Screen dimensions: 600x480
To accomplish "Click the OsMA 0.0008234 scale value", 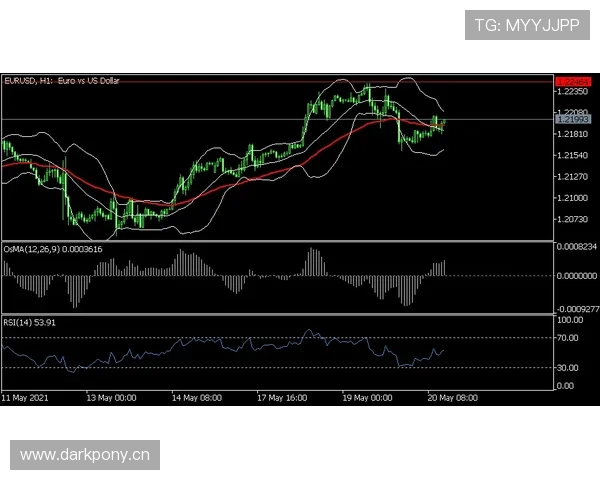I will (x=577, y=246).
